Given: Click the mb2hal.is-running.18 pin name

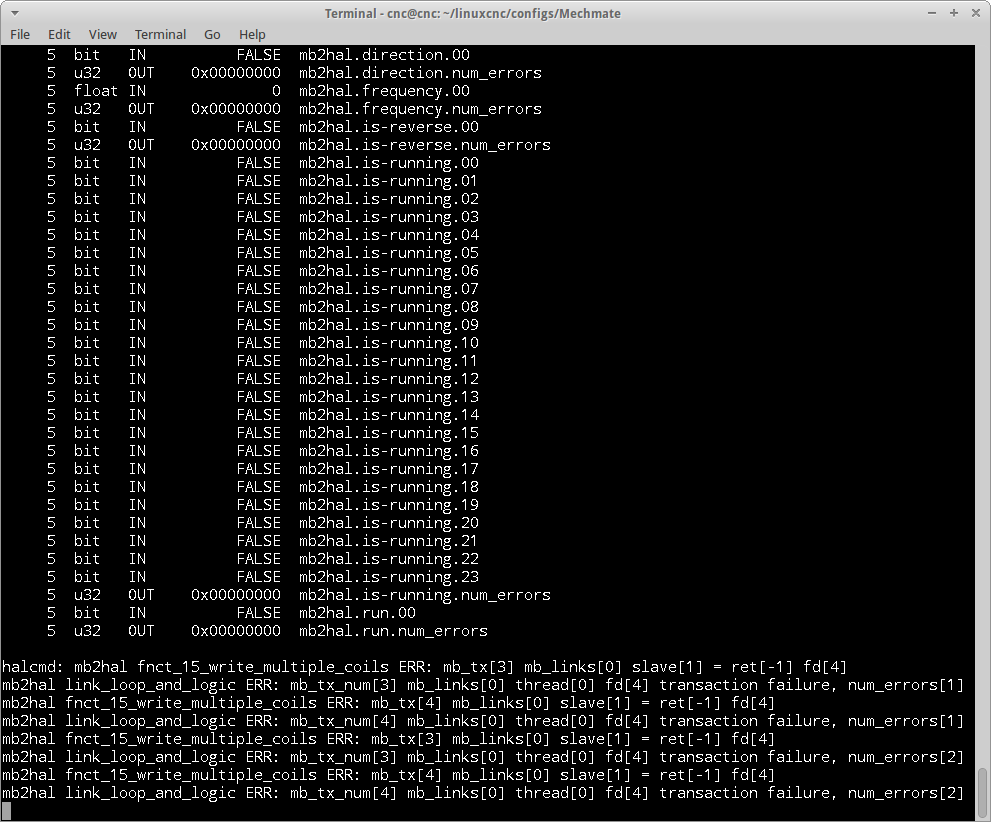Looking at the screenshot, I should click(389, 487).
